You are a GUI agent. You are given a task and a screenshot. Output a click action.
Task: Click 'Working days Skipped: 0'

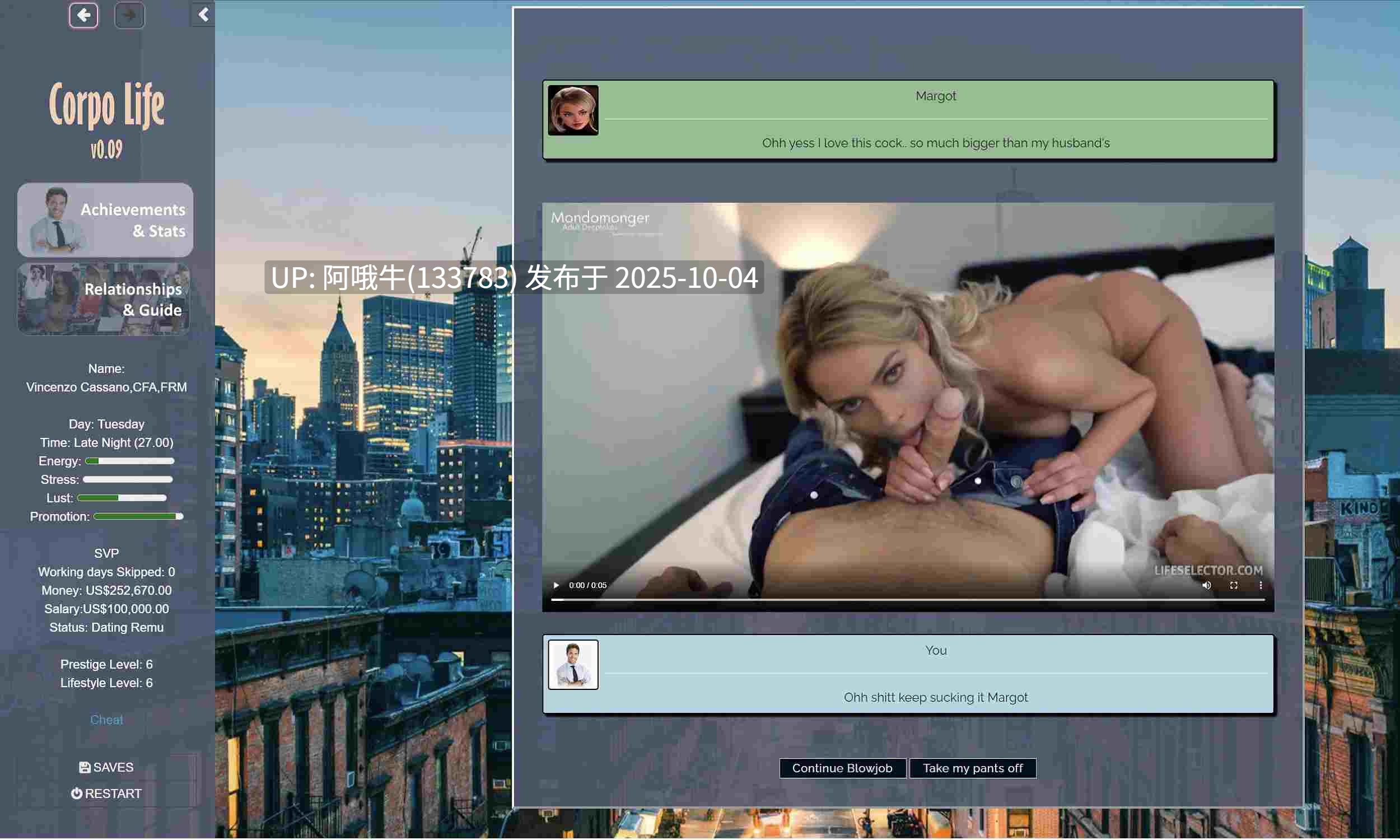pyautogui.click(x=106, y=572)
